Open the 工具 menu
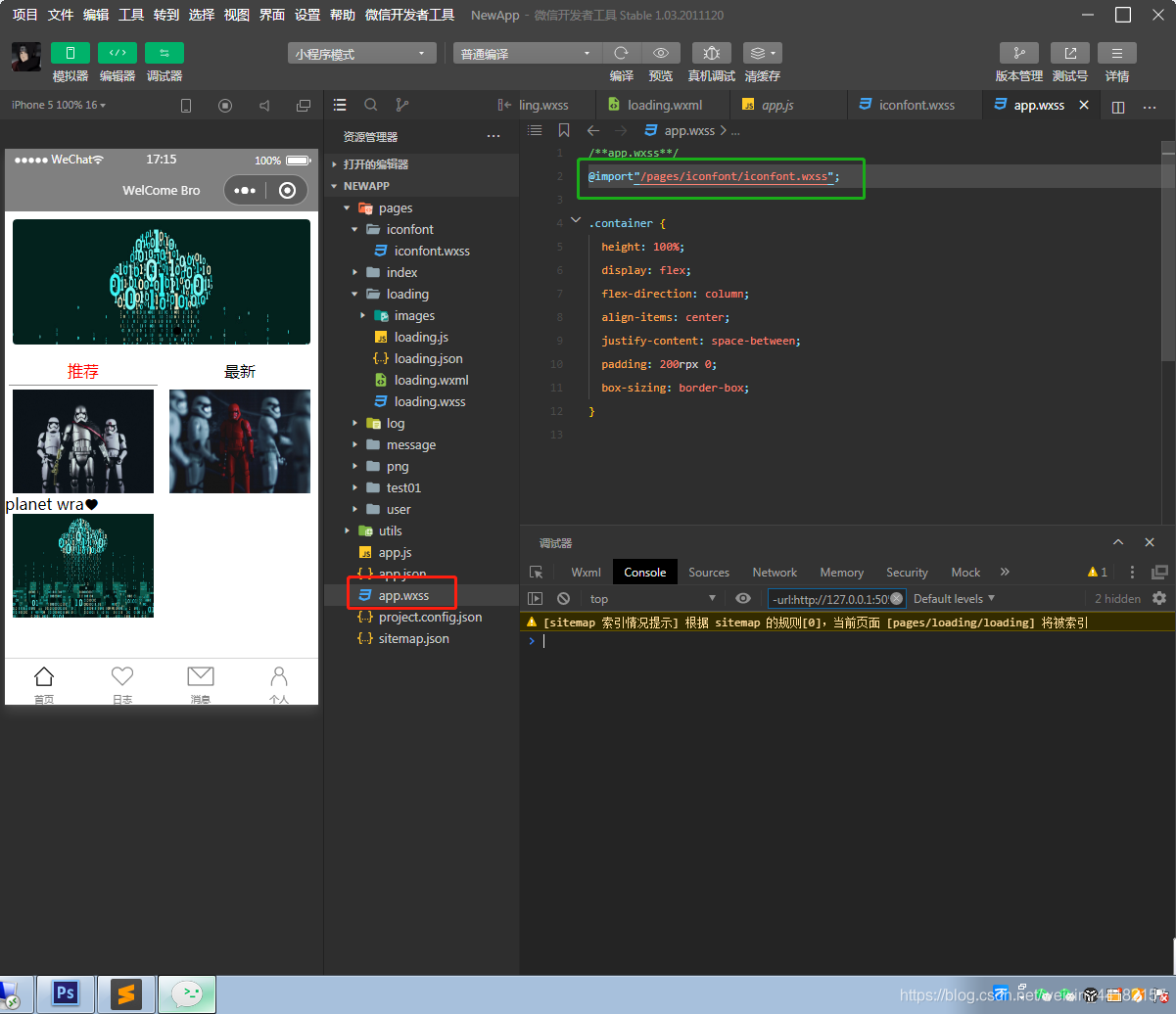This screenshot has width=1176, height=1014. click(x=131, y=15)
